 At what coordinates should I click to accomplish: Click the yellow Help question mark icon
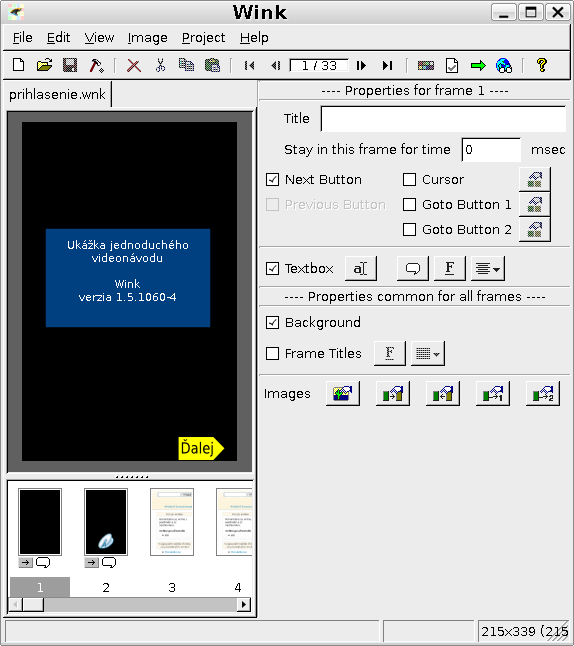click(542, 65)
